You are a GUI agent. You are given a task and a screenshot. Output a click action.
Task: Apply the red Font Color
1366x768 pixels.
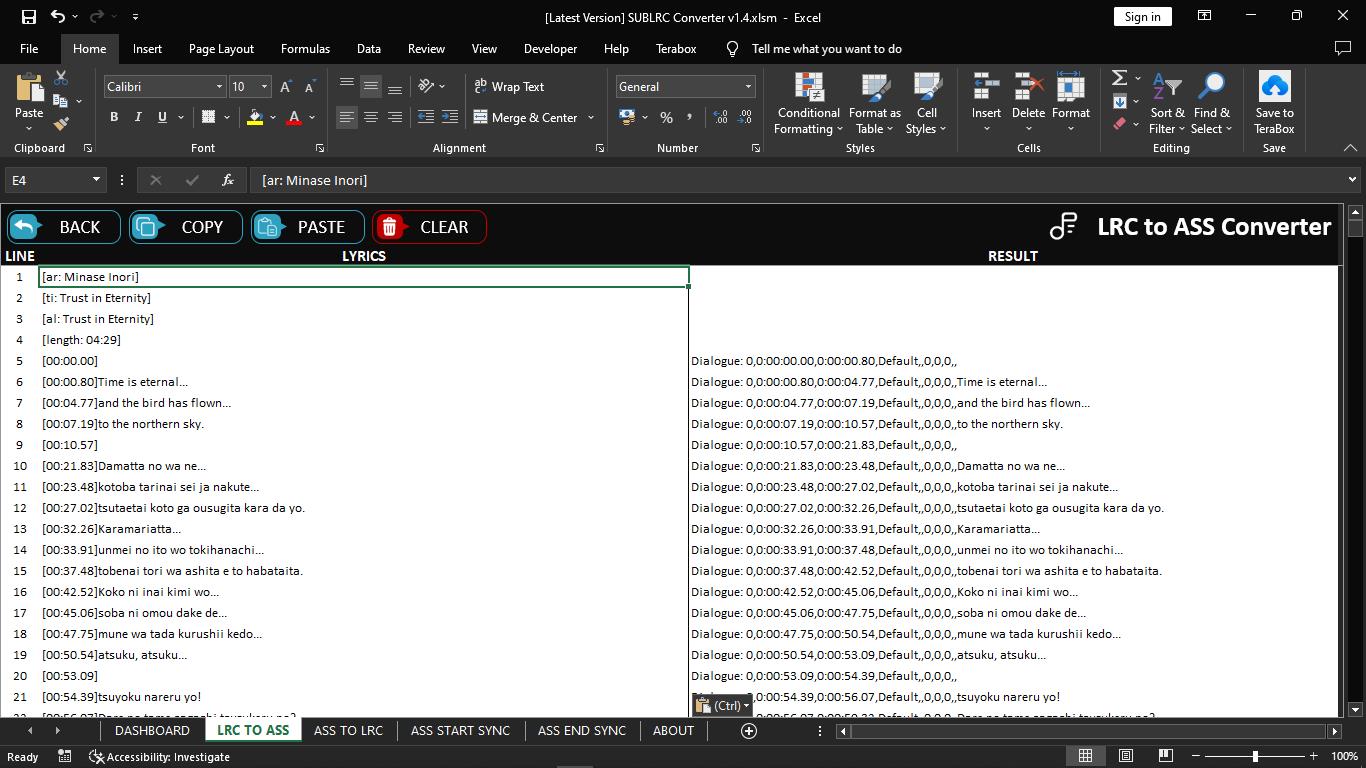(294, 117)
